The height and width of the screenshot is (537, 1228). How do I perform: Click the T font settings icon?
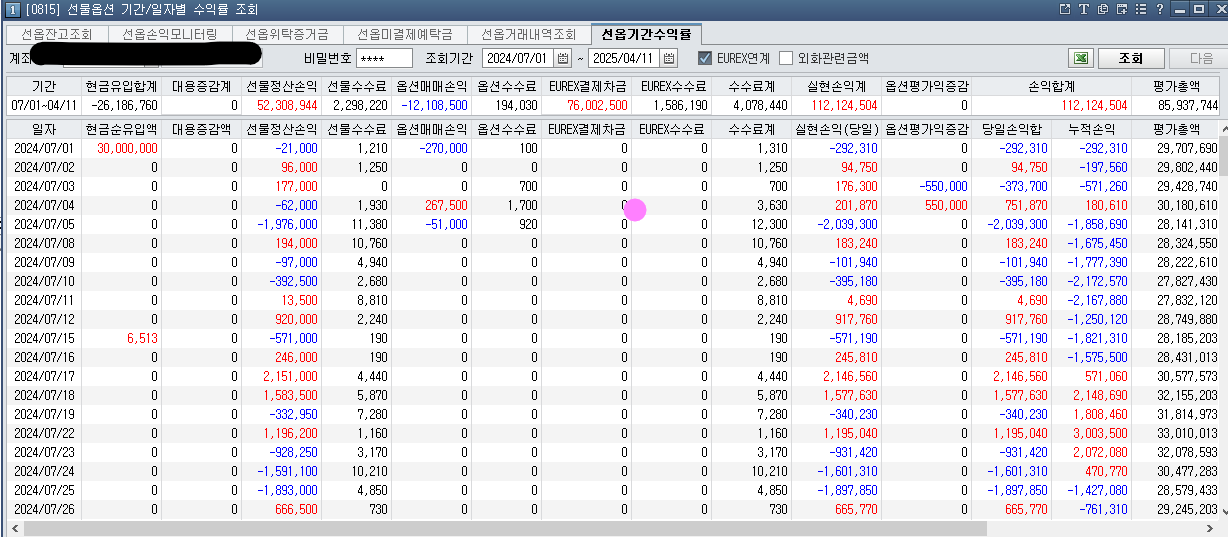coord(1083,9)
